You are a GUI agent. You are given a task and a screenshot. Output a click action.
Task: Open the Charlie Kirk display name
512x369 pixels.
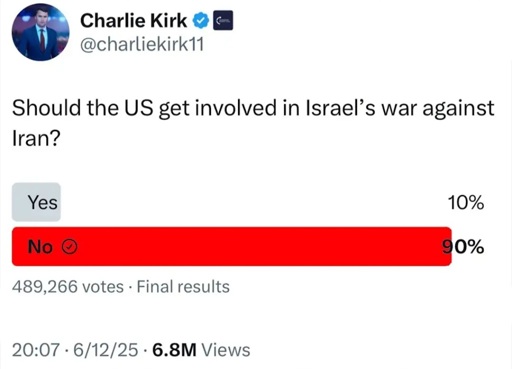click(134, 21)
